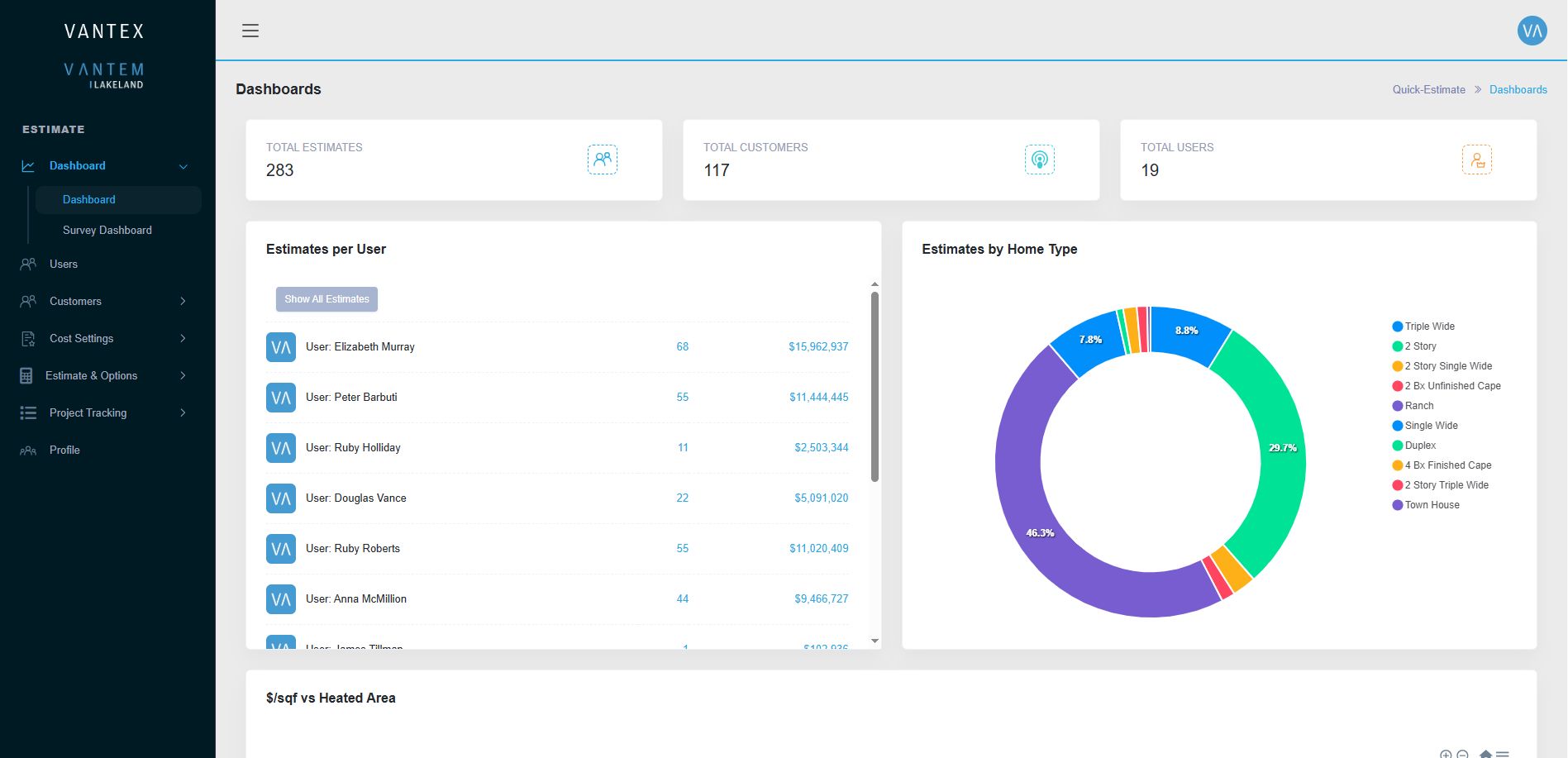Click the VANTEX logo in sidebar

104,31
